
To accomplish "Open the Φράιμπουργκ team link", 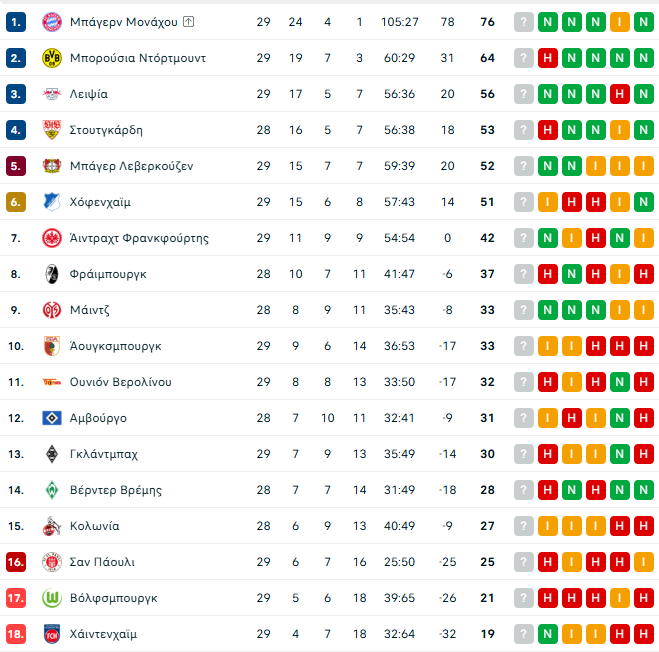I will click(108, 274).
